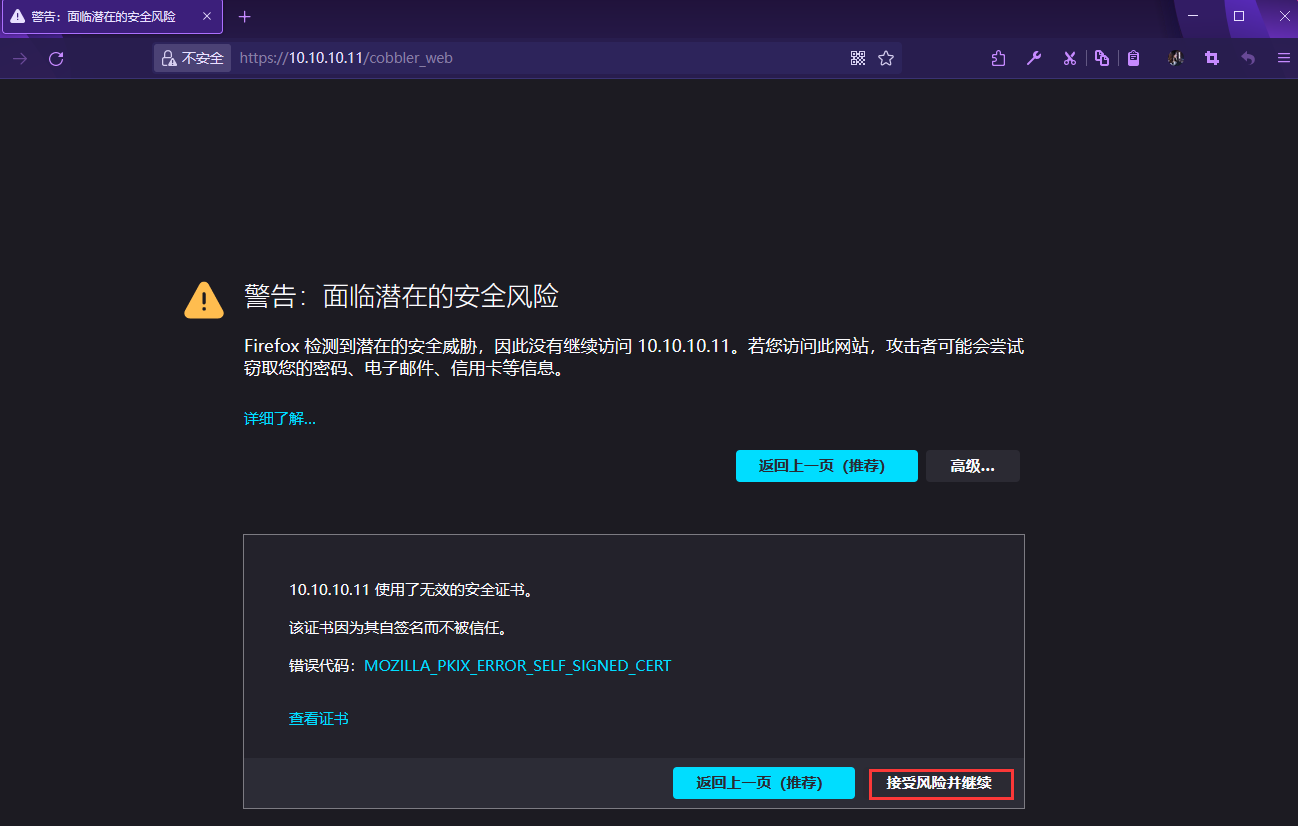Close the security warning tab
Screen dimensions: 1298x826
[x=207, y=16]
